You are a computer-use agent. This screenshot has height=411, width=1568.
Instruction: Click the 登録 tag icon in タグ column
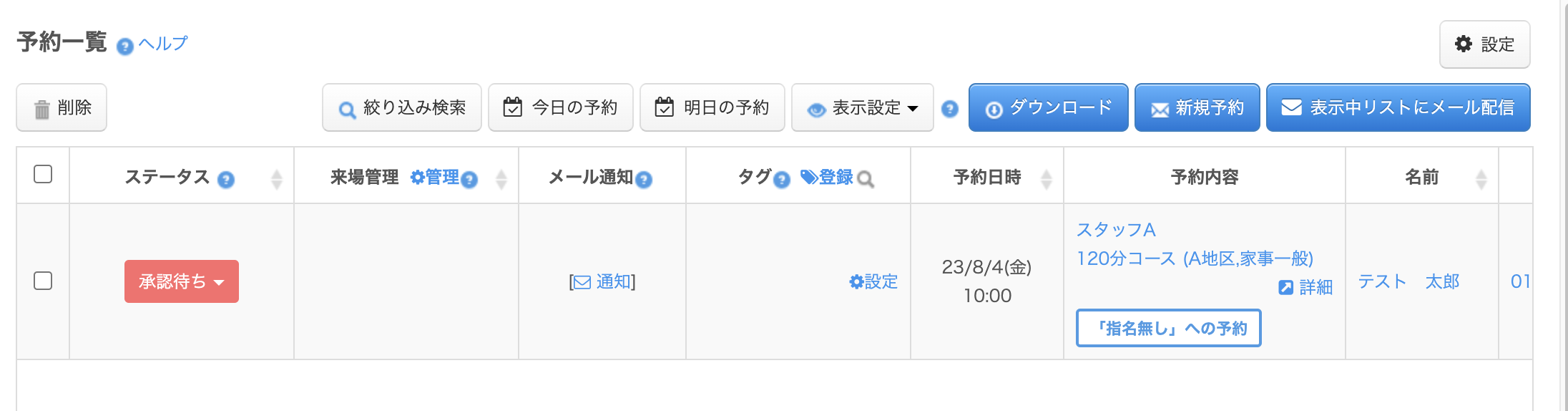(809, 177)
